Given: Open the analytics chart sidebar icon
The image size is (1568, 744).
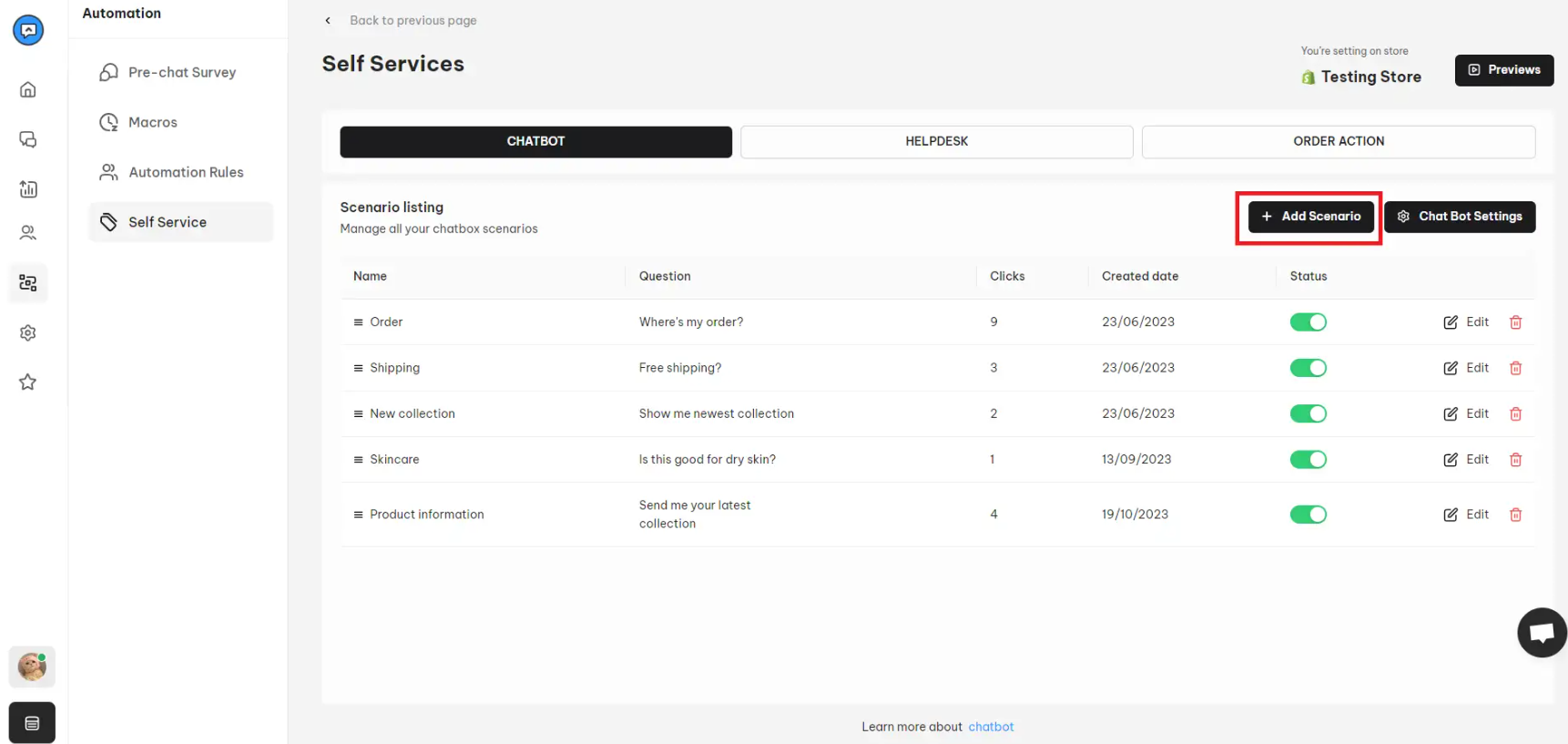Looking at the screenshot, I should click(x=28, y=189).
